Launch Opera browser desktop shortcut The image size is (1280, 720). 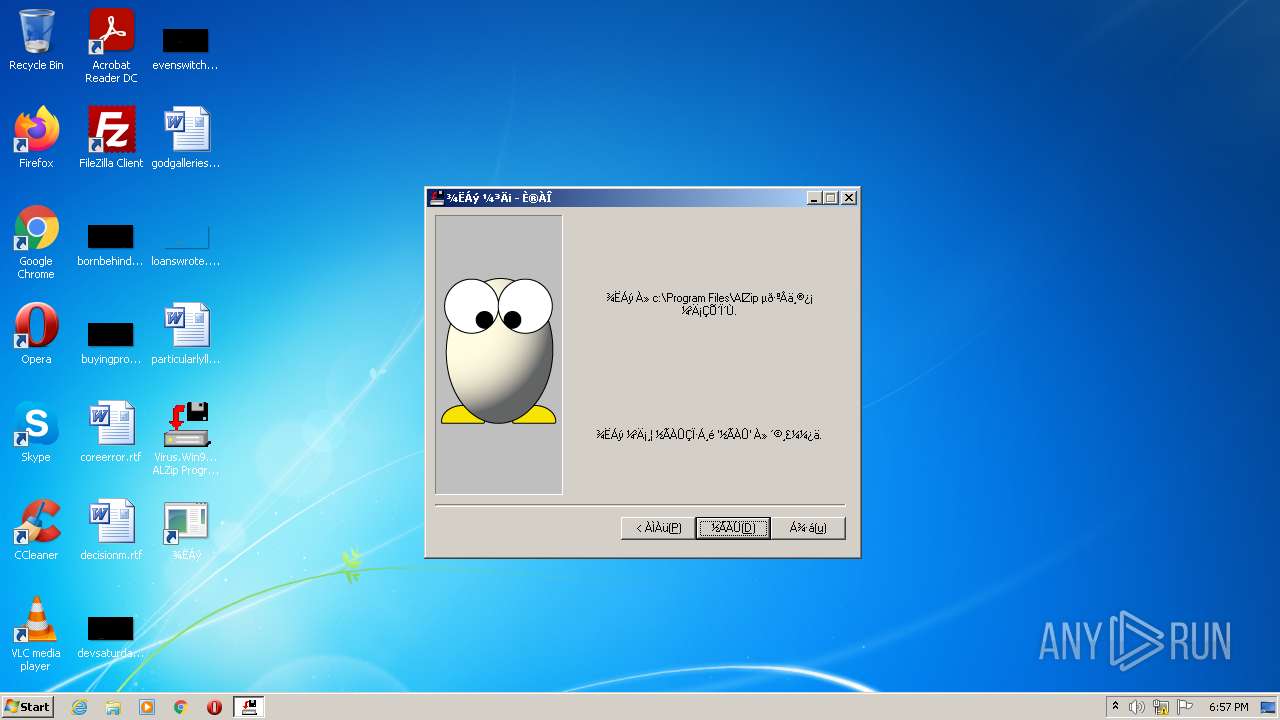pyautogui.click(x=36, y=334)
